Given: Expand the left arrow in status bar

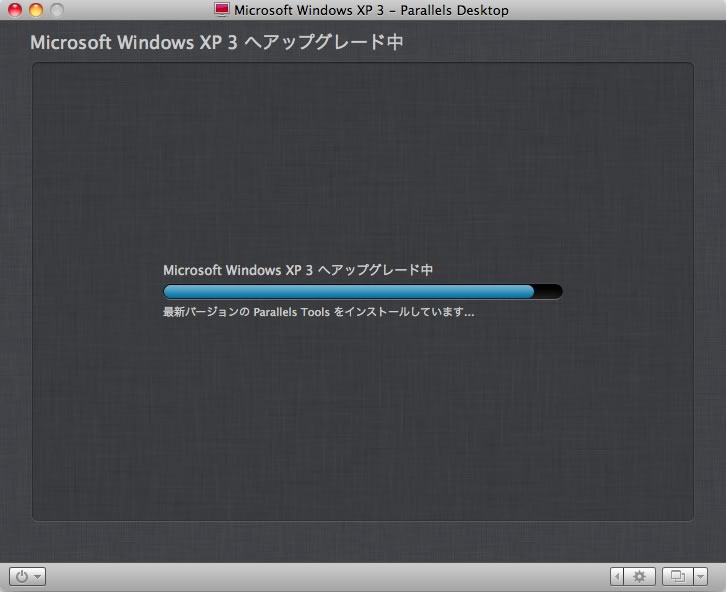Looking at the screenshot, I should pos(617,576).
